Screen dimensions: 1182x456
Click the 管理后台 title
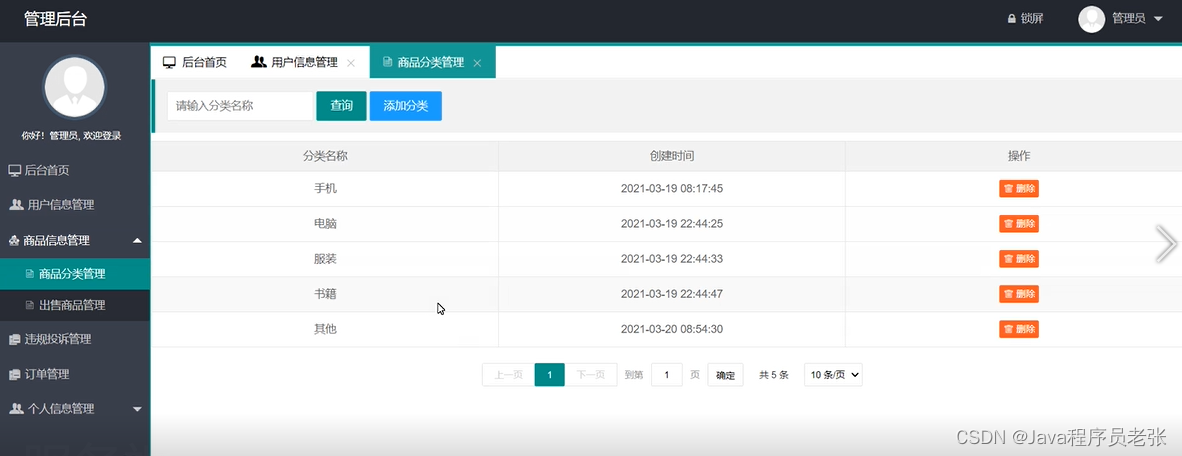pos(55,20)
